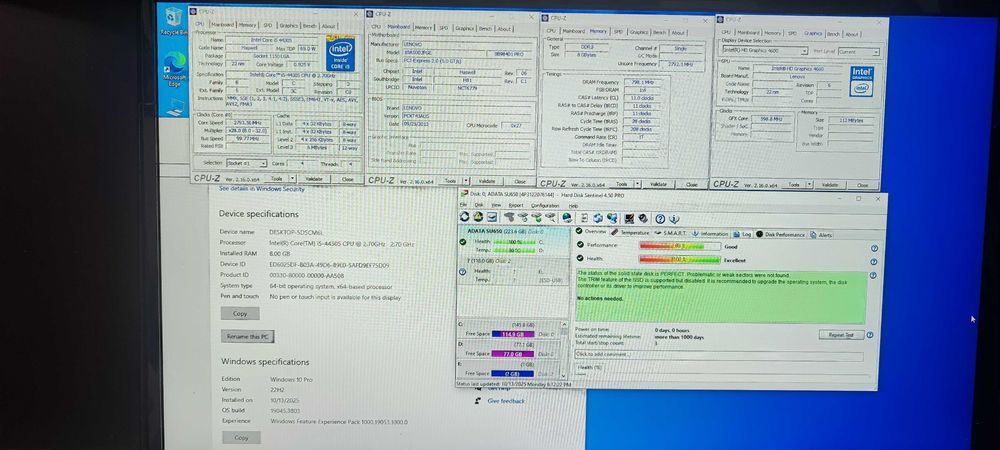
Task: Click Copy under Device specifications
Action: click(240, 314)
